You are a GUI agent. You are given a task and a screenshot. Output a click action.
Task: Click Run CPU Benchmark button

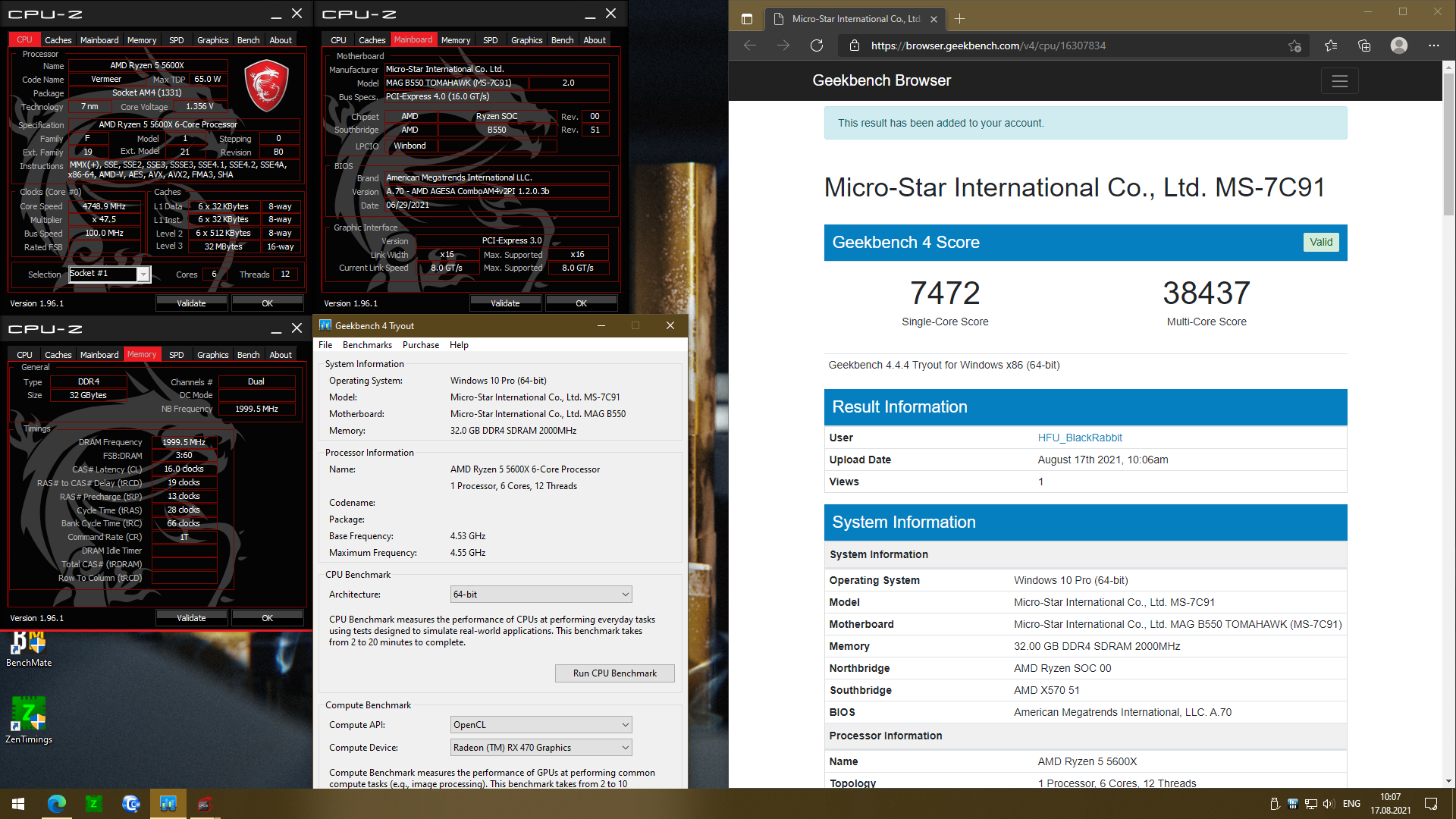[x=614, y=673]
